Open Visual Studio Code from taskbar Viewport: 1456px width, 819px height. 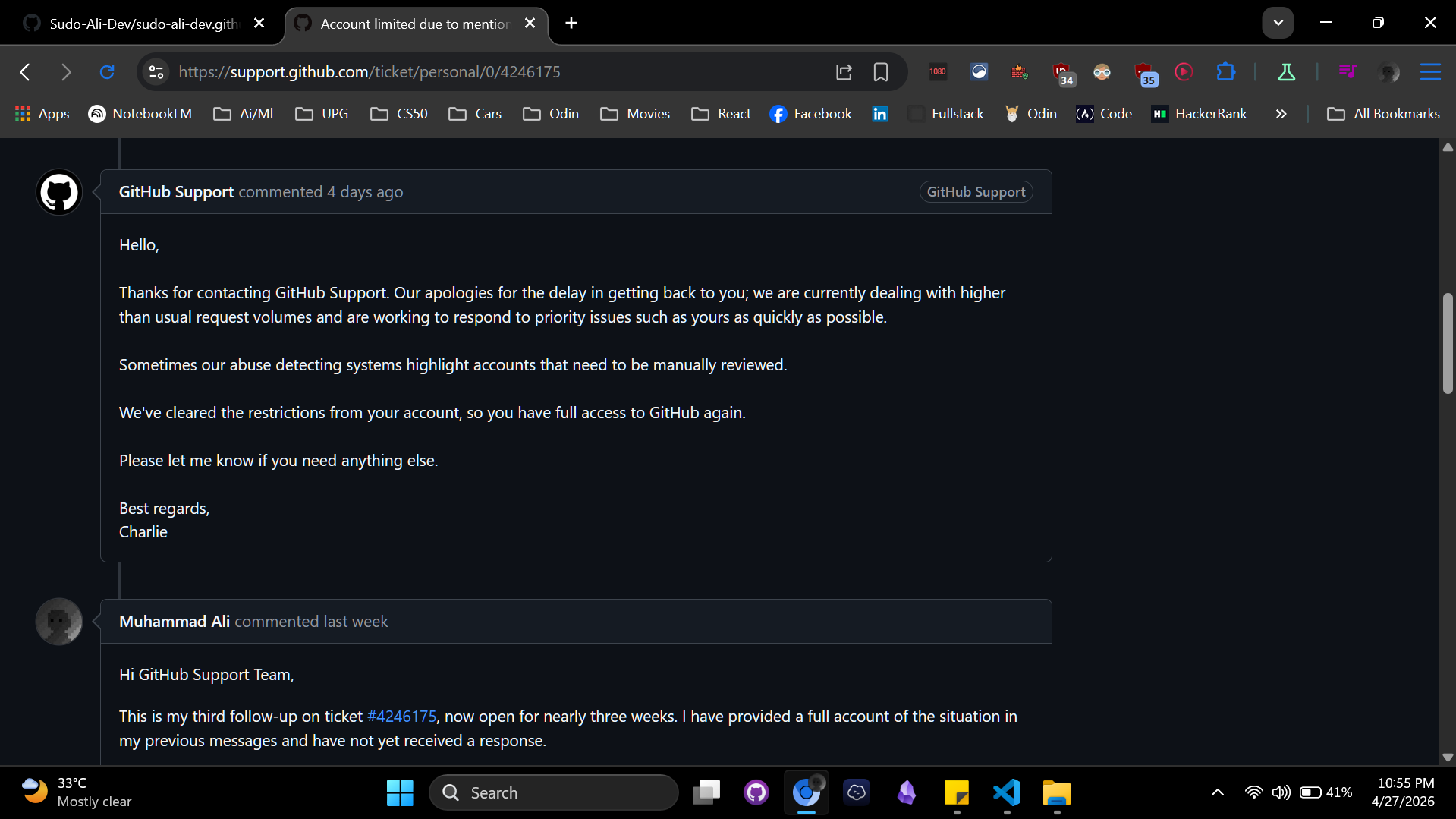pyautogui.click(x=1007, y=793)
